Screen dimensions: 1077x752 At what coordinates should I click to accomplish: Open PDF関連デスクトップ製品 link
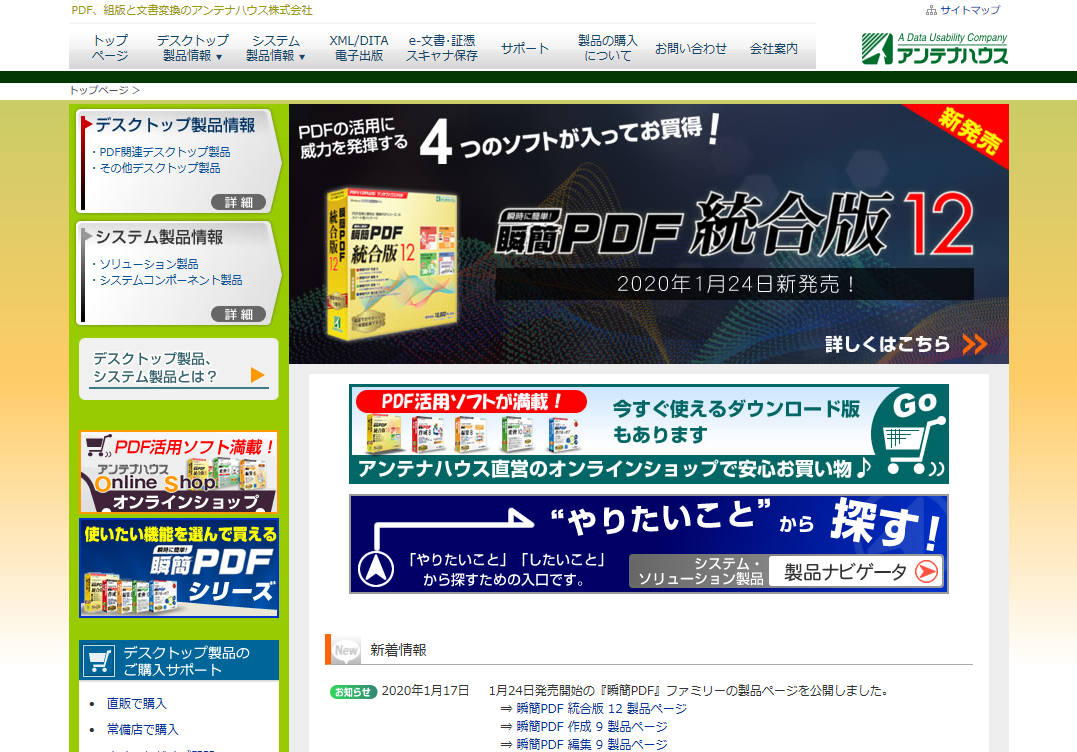[165, 152]
